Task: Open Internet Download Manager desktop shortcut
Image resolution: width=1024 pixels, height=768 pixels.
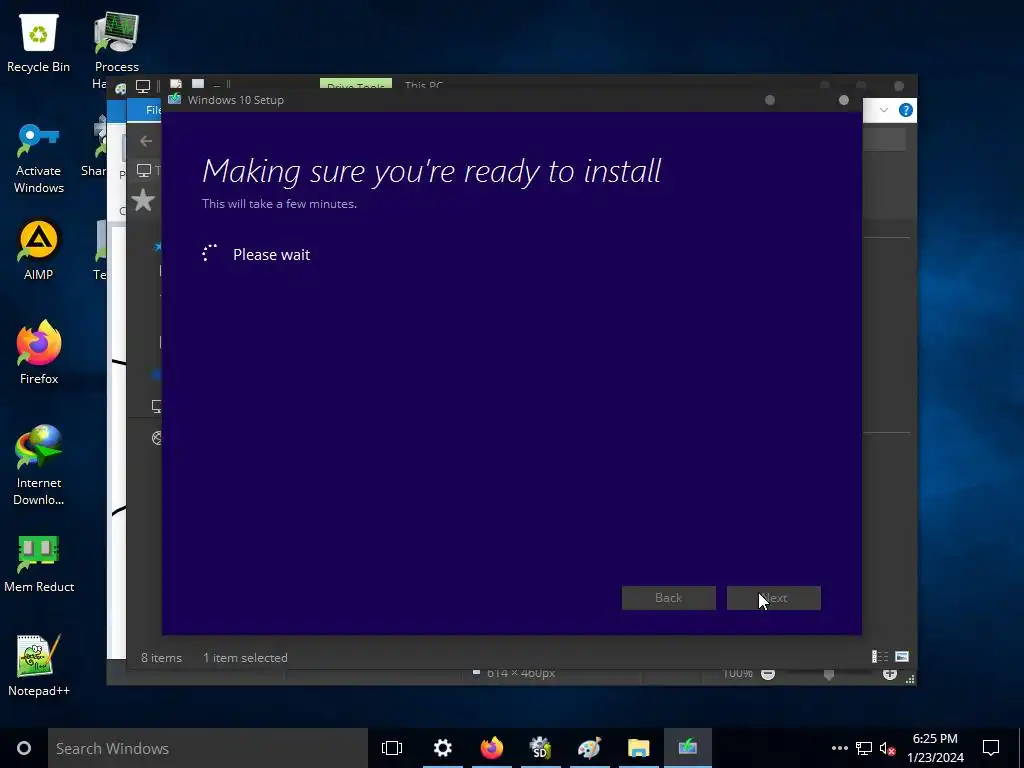Action: pyautogui.click(x=39, y=465)
